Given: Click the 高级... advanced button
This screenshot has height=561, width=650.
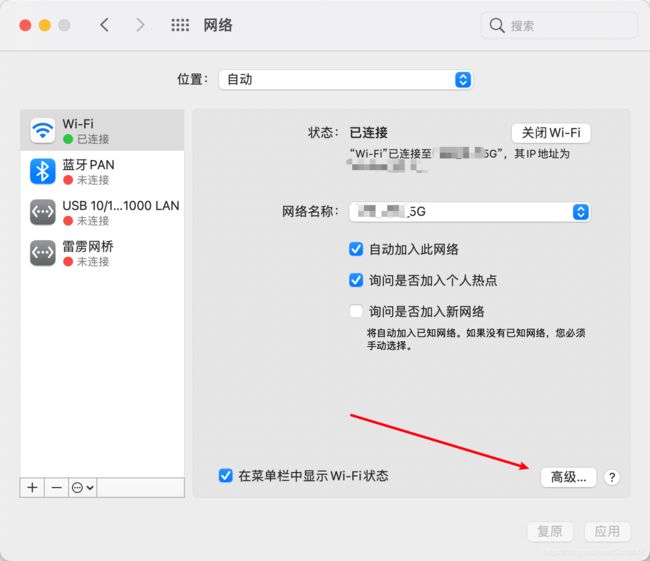Looking at the screenshot, I should [x=568, y=477].
